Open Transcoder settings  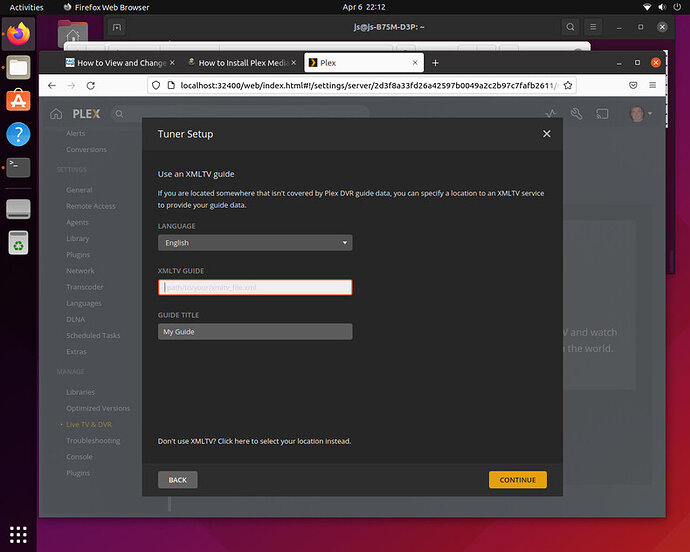(x=85, y=287)
